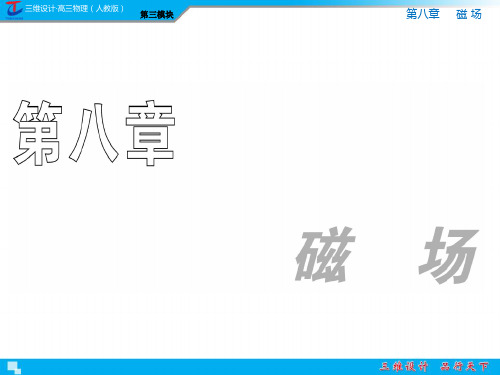Click the large outlined character 八
Viewport: 500px width, 375px height.
pos(94,133)
